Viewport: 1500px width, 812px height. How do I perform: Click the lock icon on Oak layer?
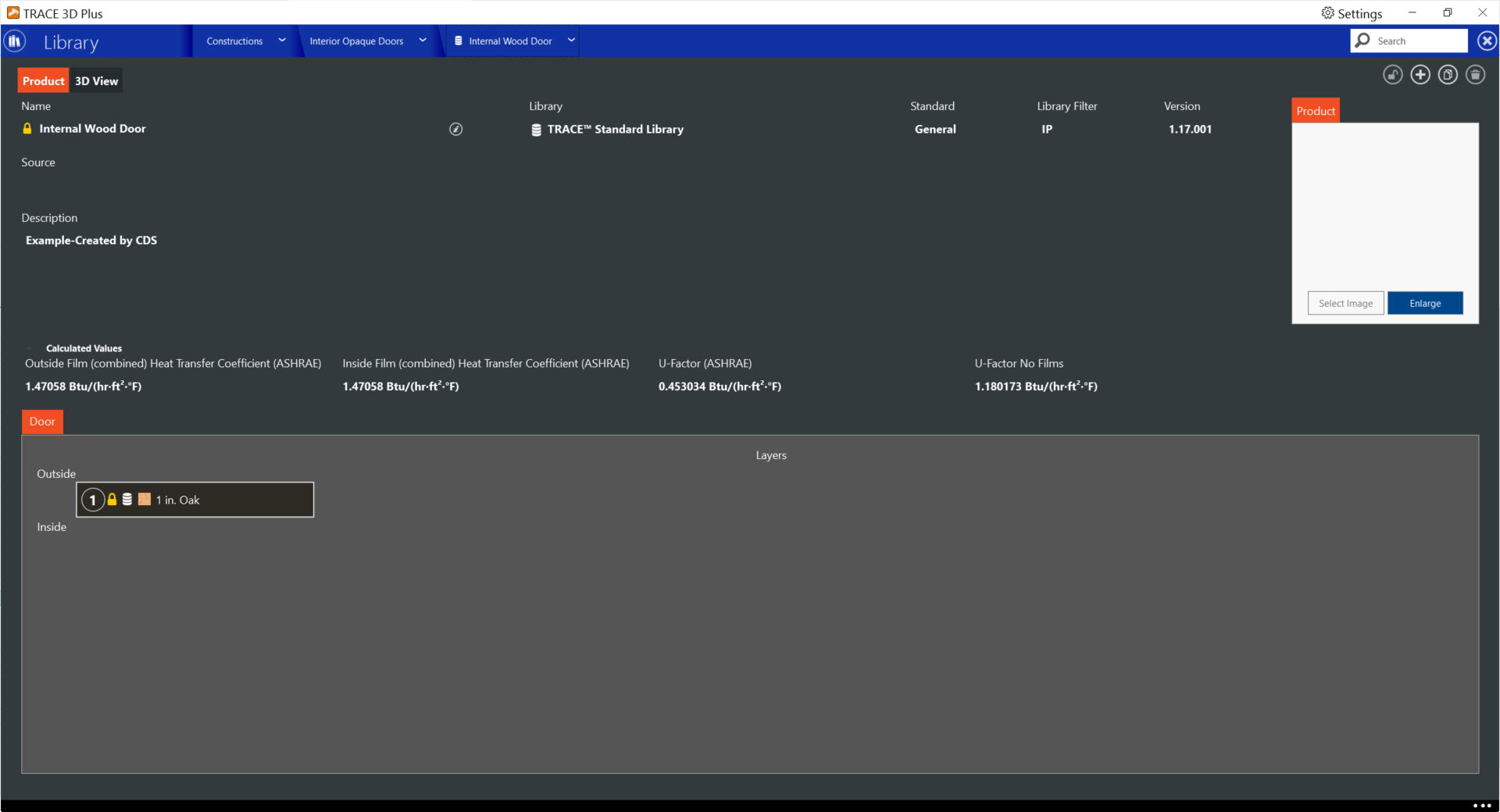[x=112, y=500]
